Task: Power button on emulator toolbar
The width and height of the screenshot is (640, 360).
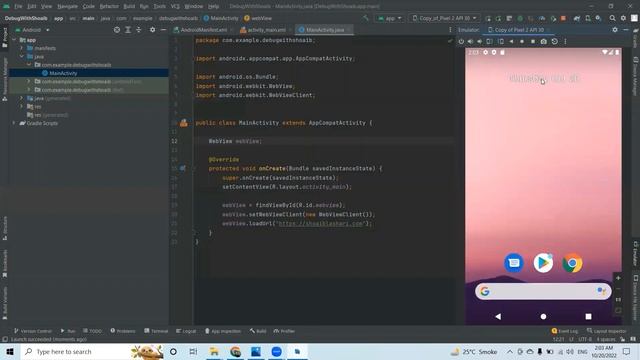Action: [x=461, y=41]
